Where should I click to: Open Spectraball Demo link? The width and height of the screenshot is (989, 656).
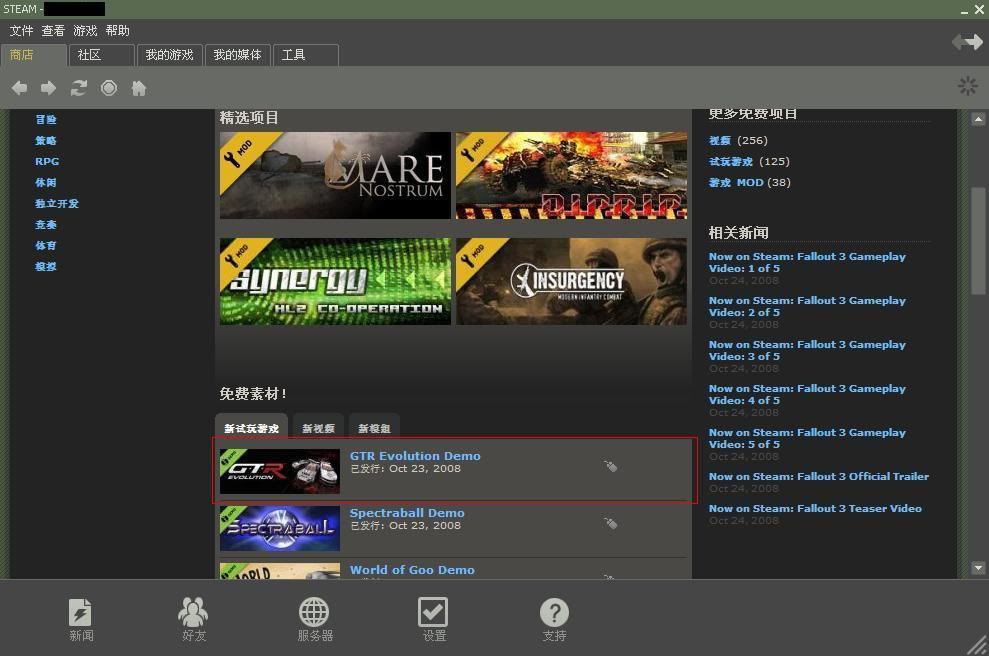pos(407,513)
